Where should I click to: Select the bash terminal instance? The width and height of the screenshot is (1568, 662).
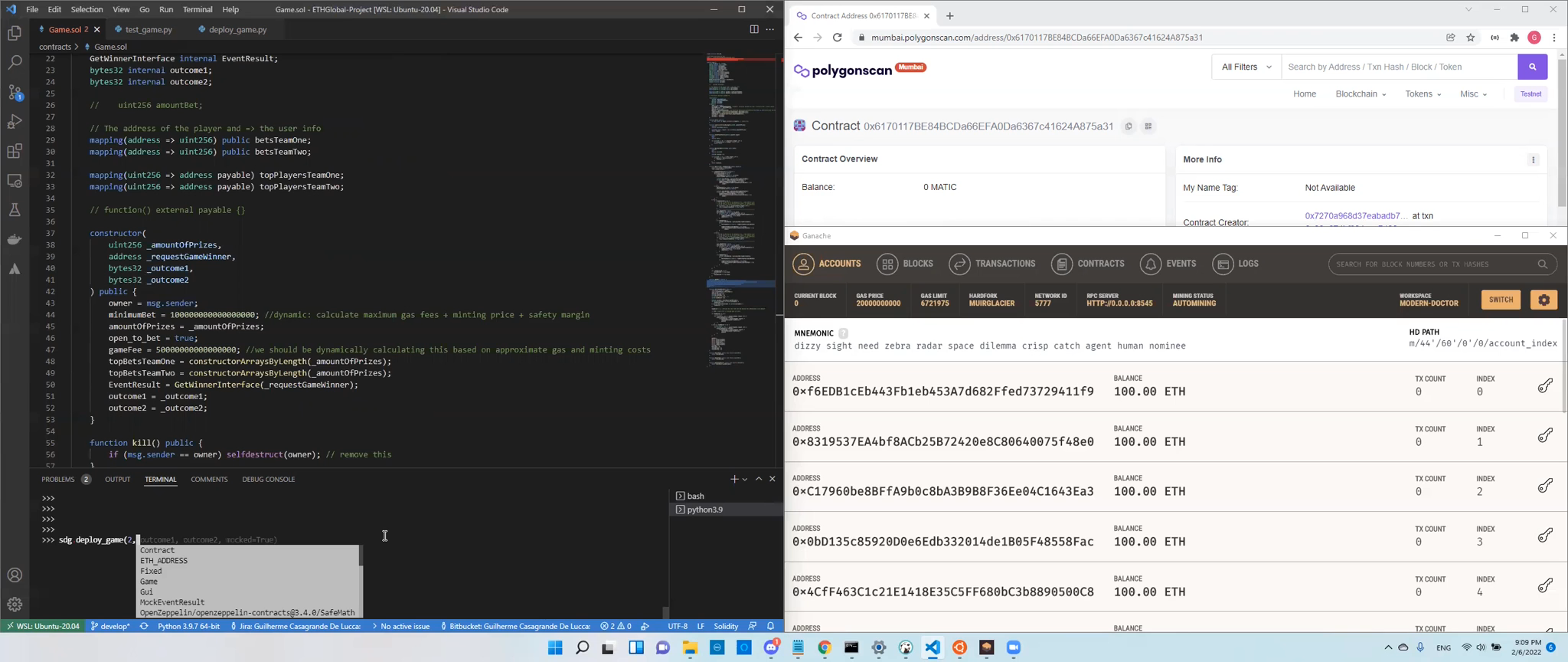click(x=725, y=496)
